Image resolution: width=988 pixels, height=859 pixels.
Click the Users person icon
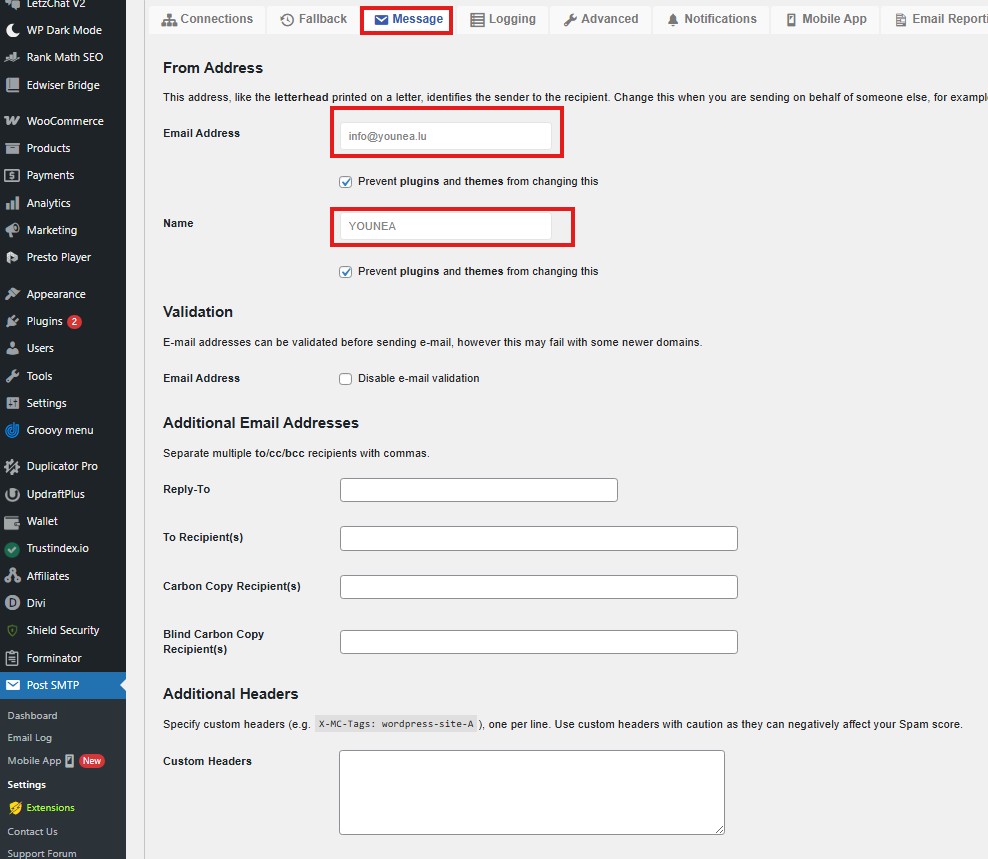pyautogui.click(x=12, y=348)
